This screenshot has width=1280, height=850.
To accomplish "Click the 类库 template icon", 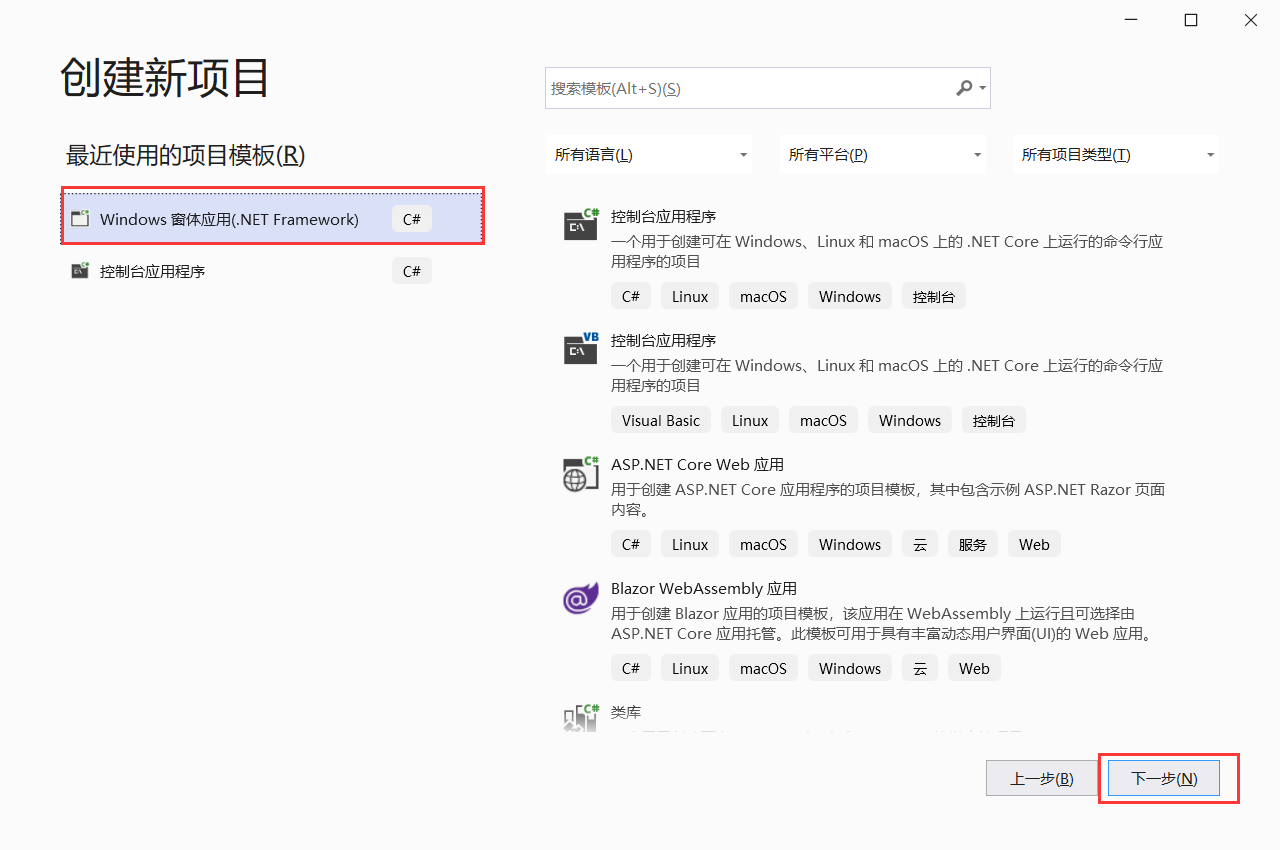I will (x=580, y=720).
